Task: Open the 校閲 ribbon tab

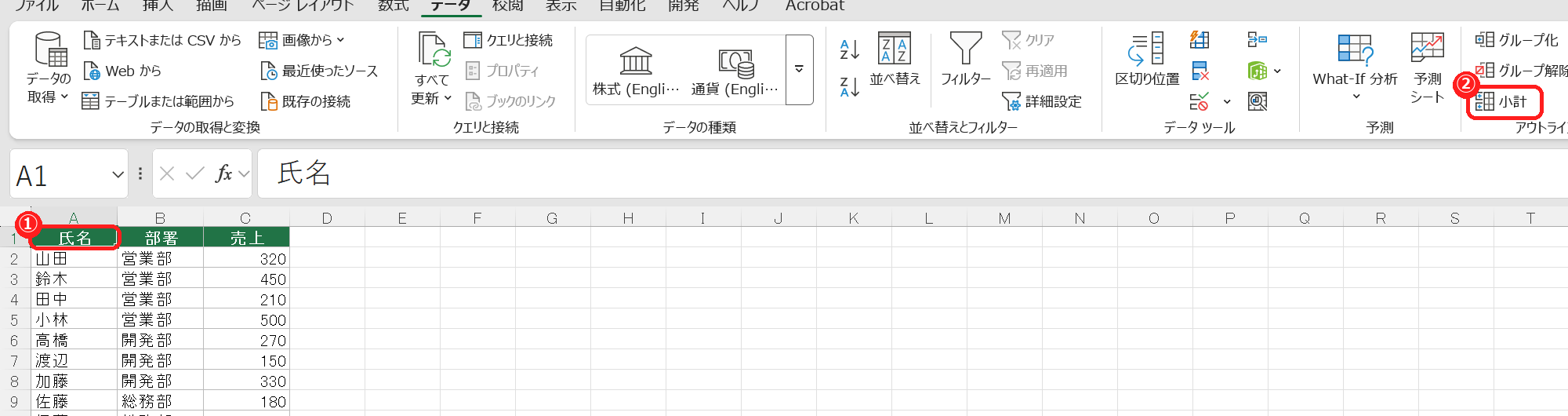Action: 507,5
